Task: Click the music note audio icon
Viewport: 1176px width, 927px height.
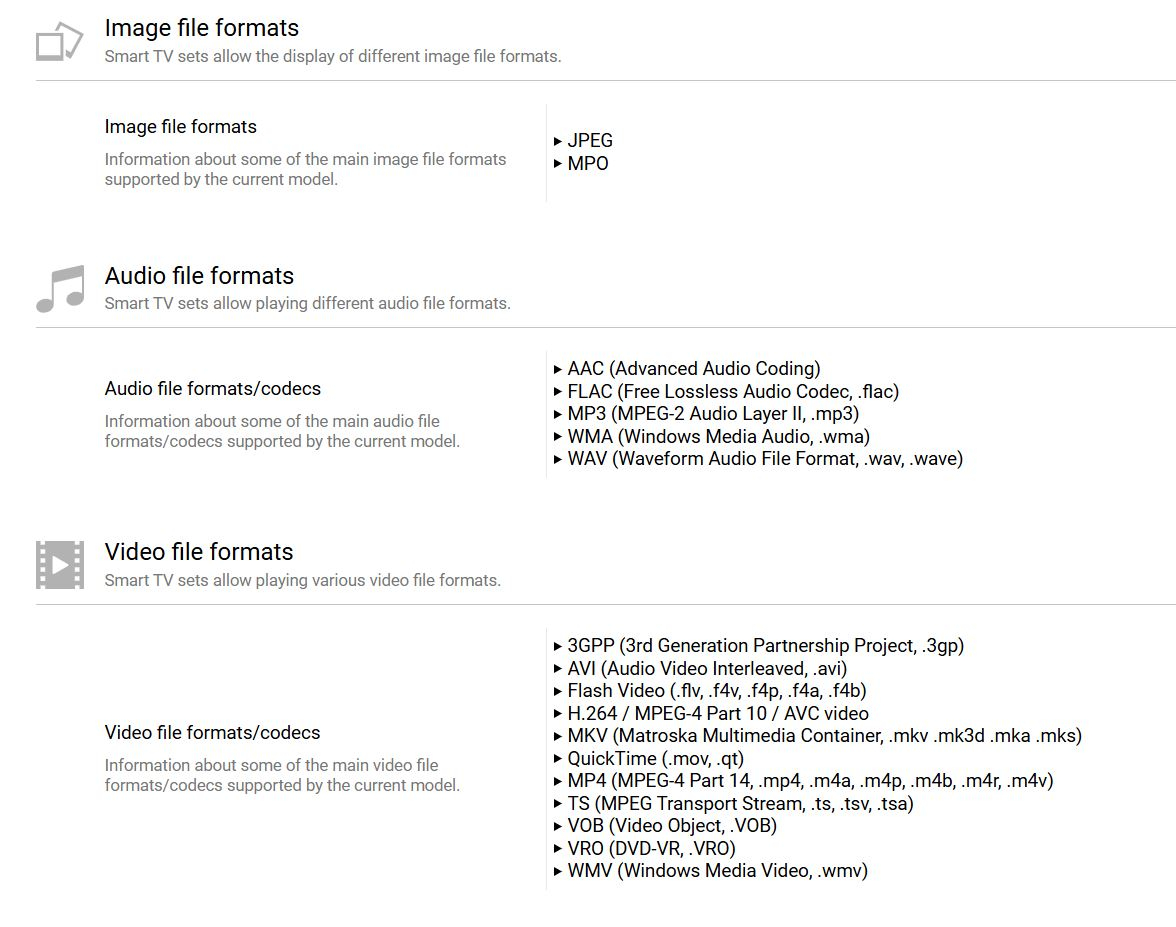Action: 60,289
